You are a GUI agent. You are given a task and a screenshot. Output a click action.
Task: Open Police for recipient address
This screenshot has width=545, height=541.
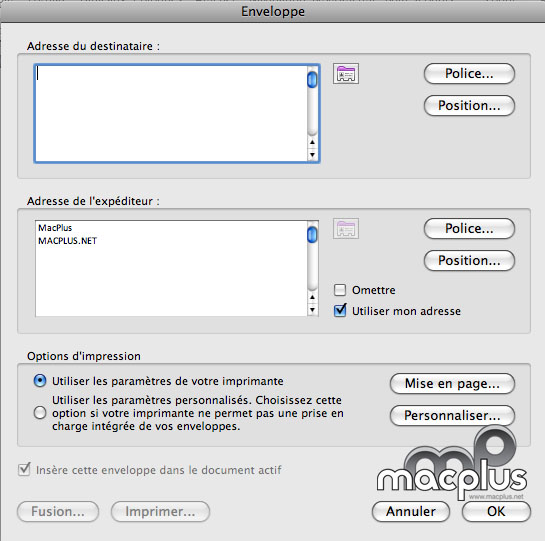click(x=469, y=74)
